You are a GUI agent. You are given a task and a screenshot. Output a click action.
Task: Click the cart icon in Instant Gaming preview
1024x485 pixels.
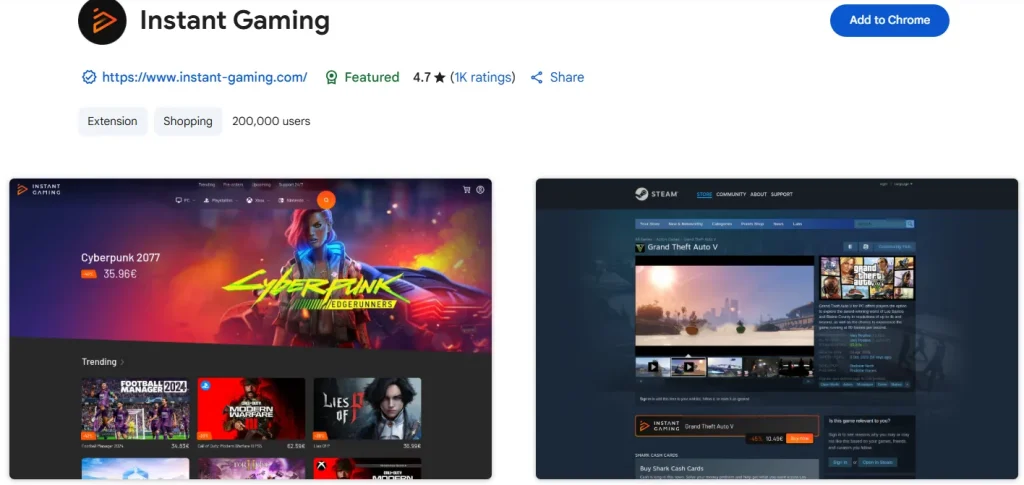click(466, 190)
